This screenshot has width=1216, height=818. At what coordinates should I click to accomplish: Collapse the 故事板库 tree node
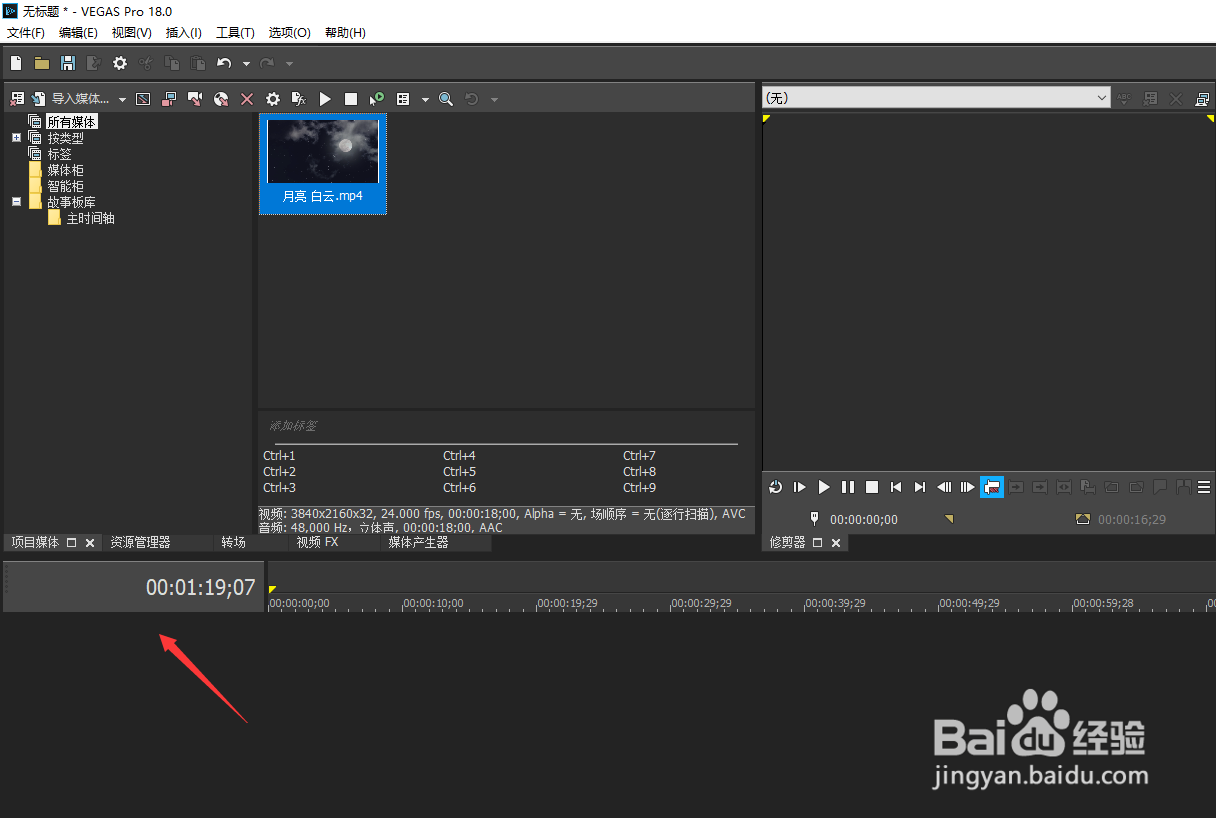coord(16,201)
